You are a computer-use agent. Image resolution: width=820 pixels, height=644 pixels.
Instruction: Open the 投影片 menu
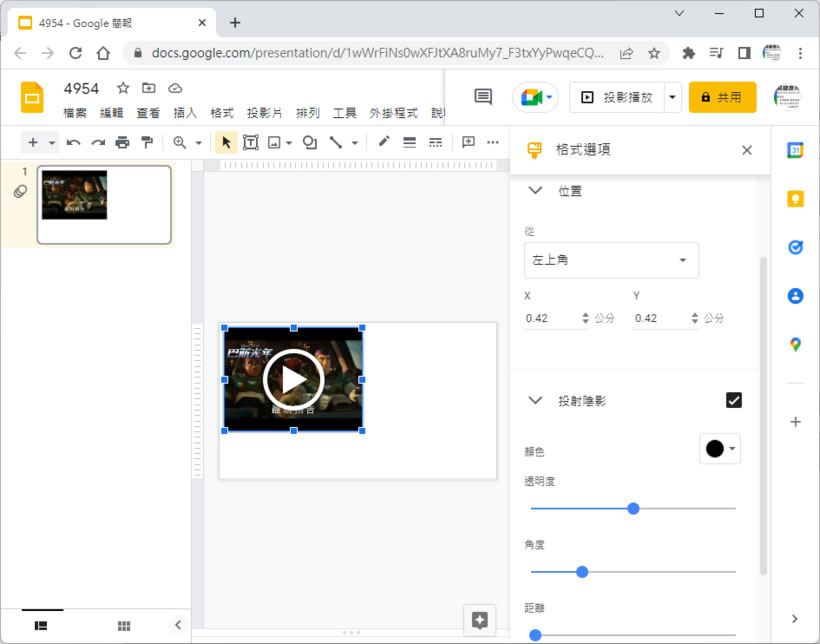(264, 112)
